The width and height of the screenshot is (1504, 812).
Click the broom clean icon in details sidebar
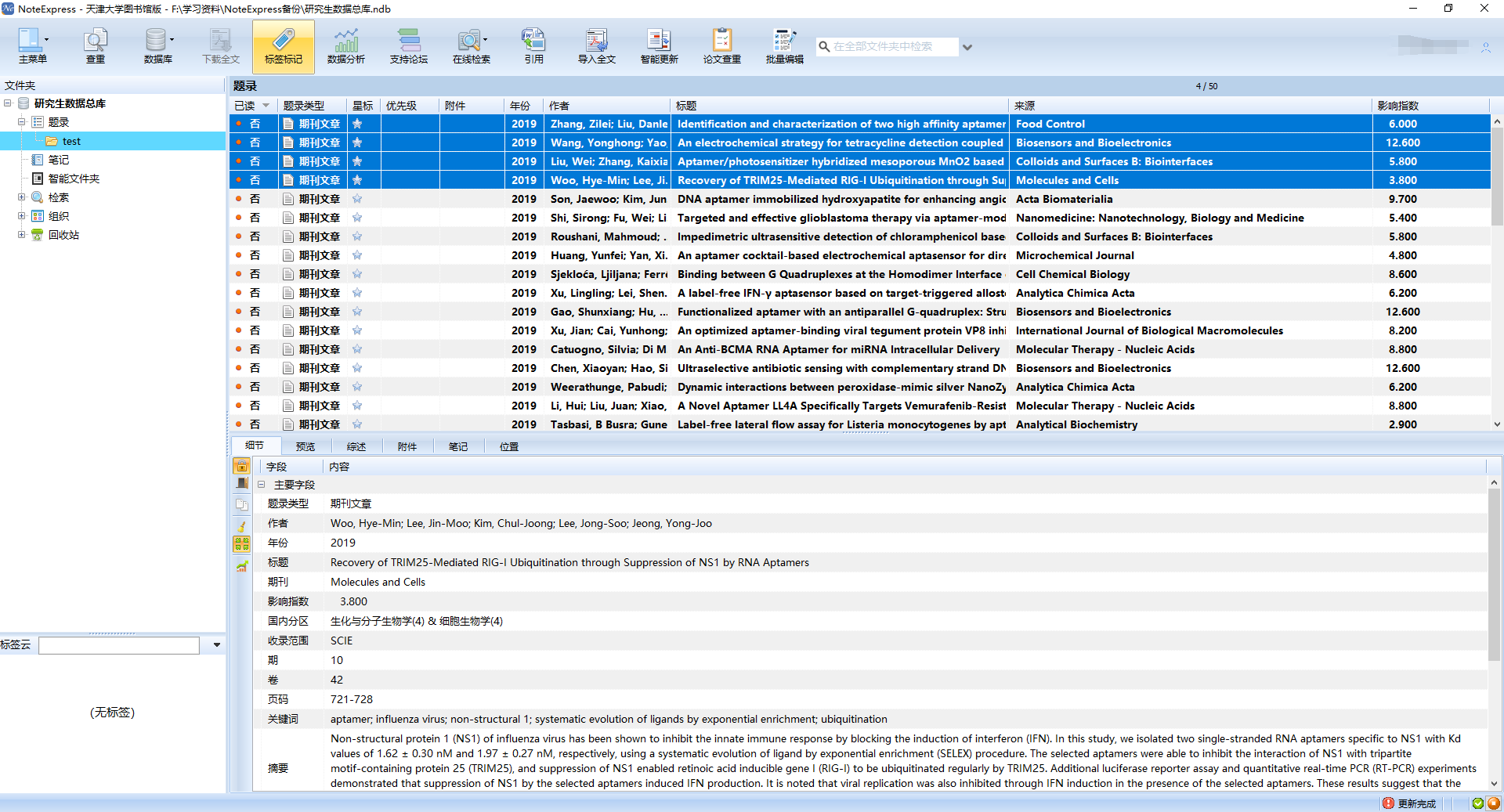pos(242,525)
